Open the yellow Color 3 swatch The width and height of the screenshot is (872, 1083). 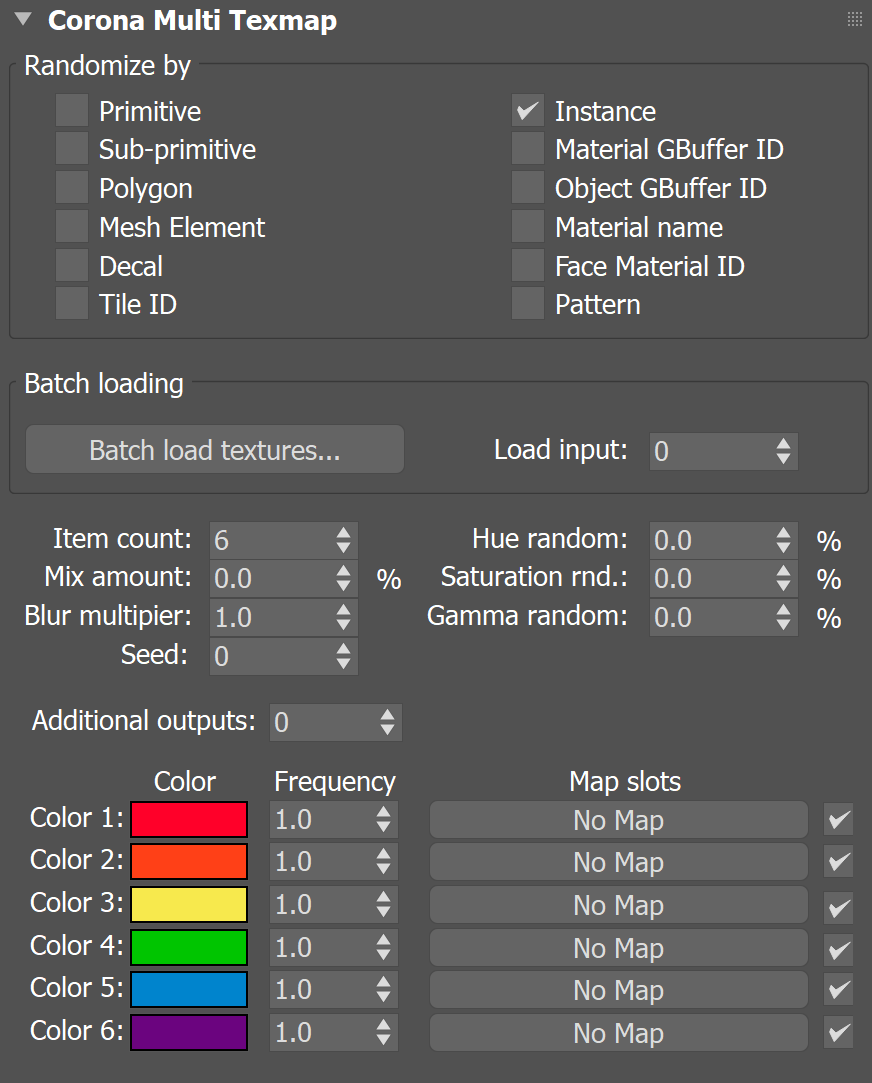tap(189, 904)
